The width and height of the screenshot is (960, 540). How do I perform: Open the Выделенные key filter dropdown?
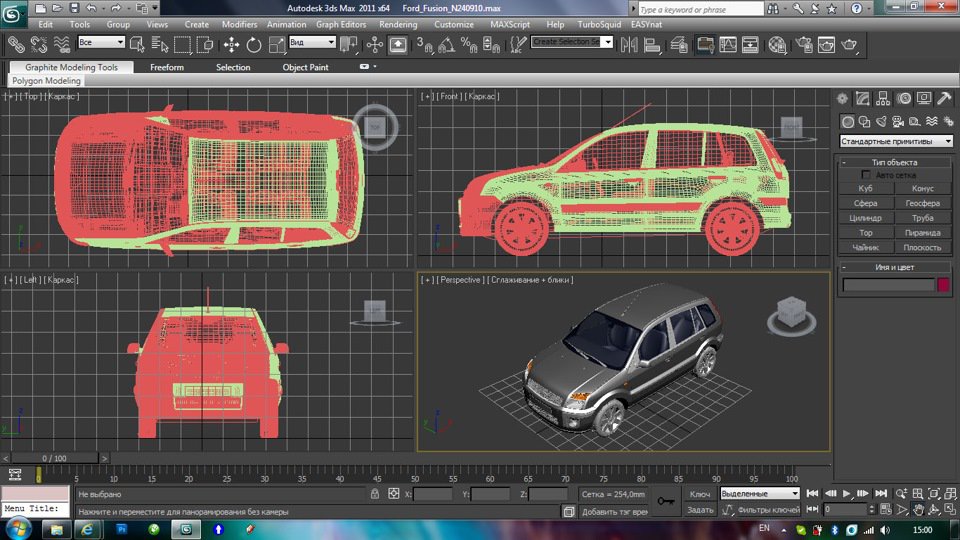(760, 493)
